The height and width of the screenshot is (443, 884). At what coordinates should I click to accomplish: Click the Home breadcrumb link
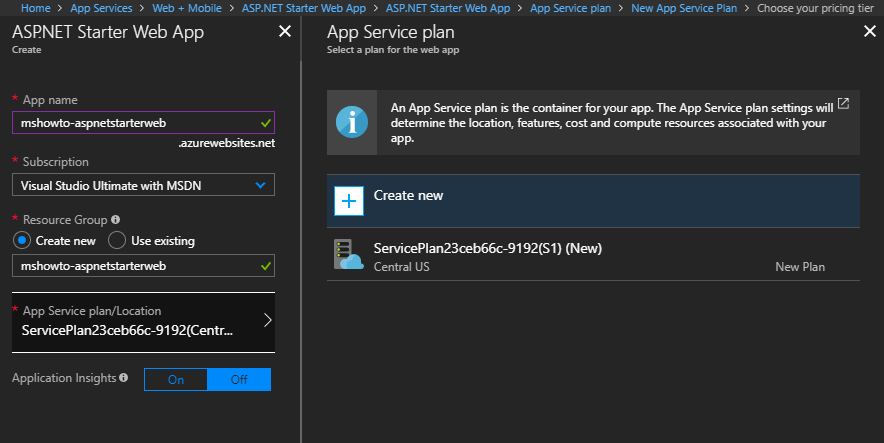click(36, 8)
